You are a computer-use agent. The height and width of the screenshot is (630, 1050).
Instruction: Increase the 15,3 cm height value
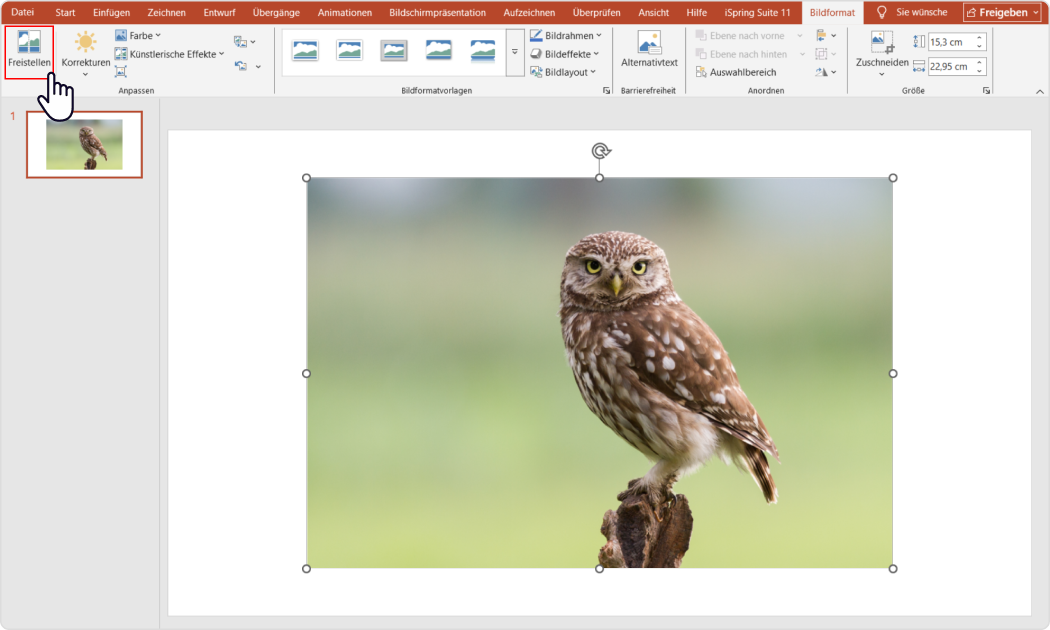pyautogui.click(x=979, y=37)
